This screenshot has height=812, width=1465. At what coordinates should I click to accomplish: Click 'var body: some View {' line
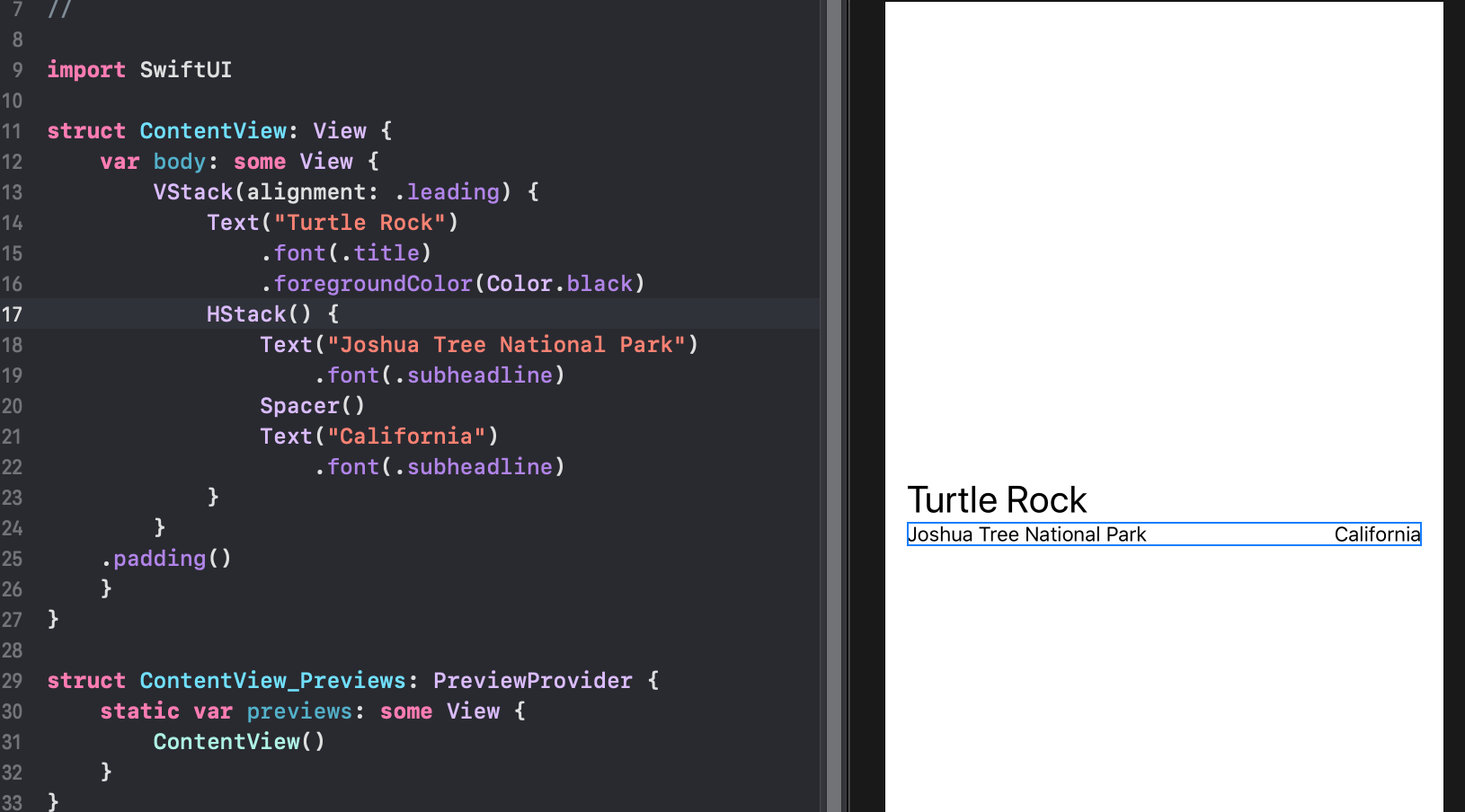240,162
